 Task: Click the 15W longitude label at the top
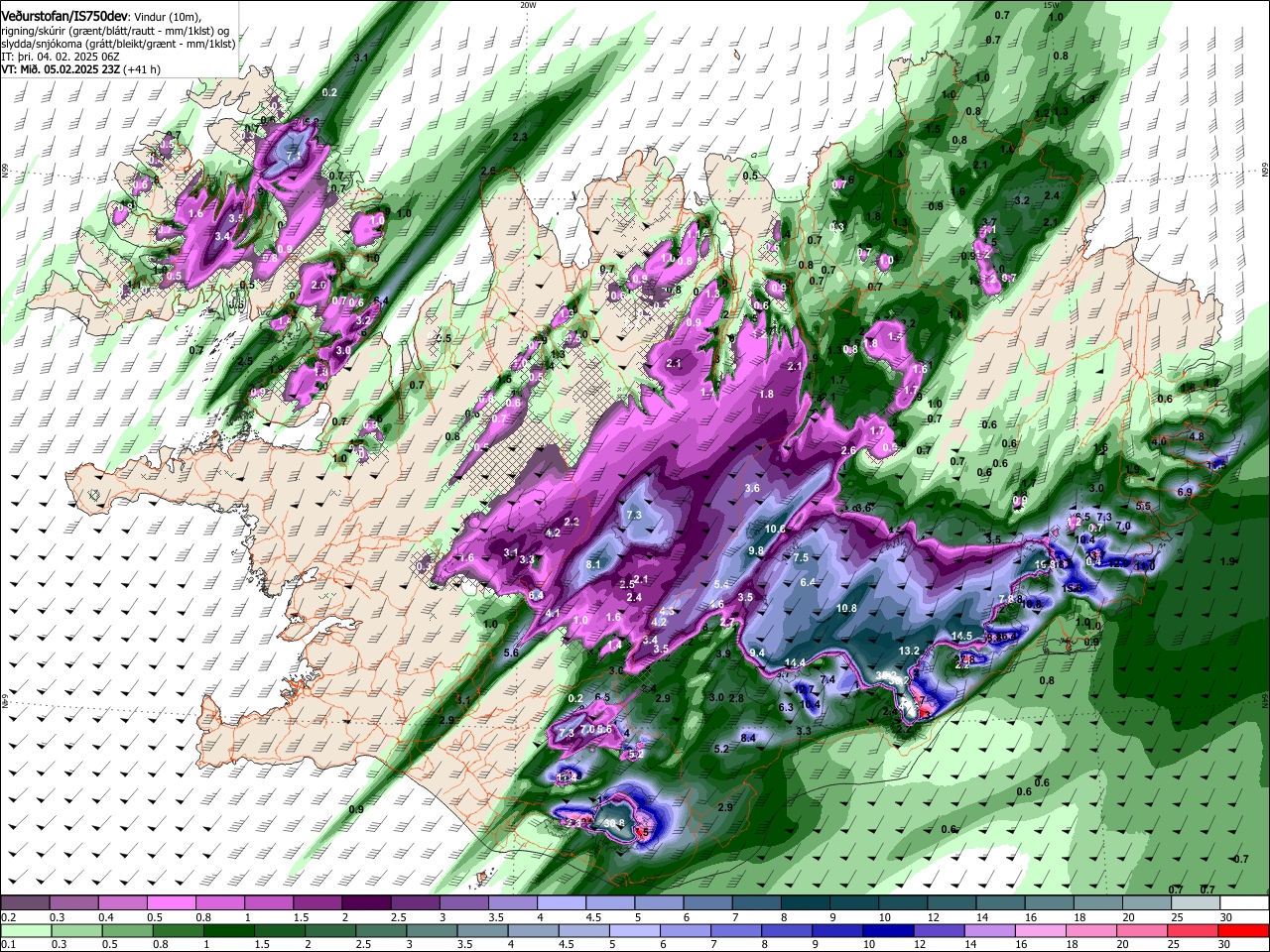(x=1051, y=4)
